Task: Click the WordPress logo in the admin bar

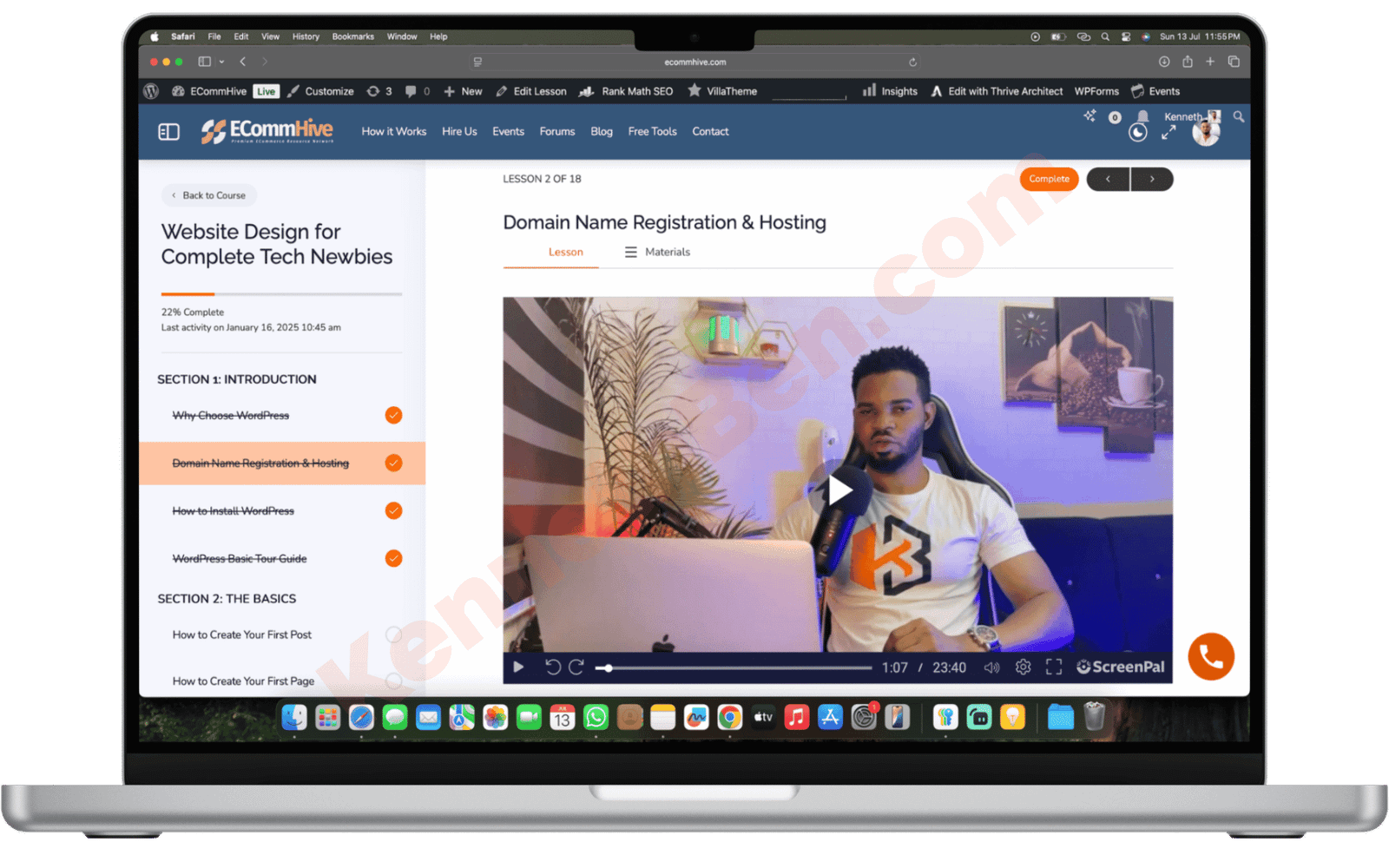Action: click(151, 91)
